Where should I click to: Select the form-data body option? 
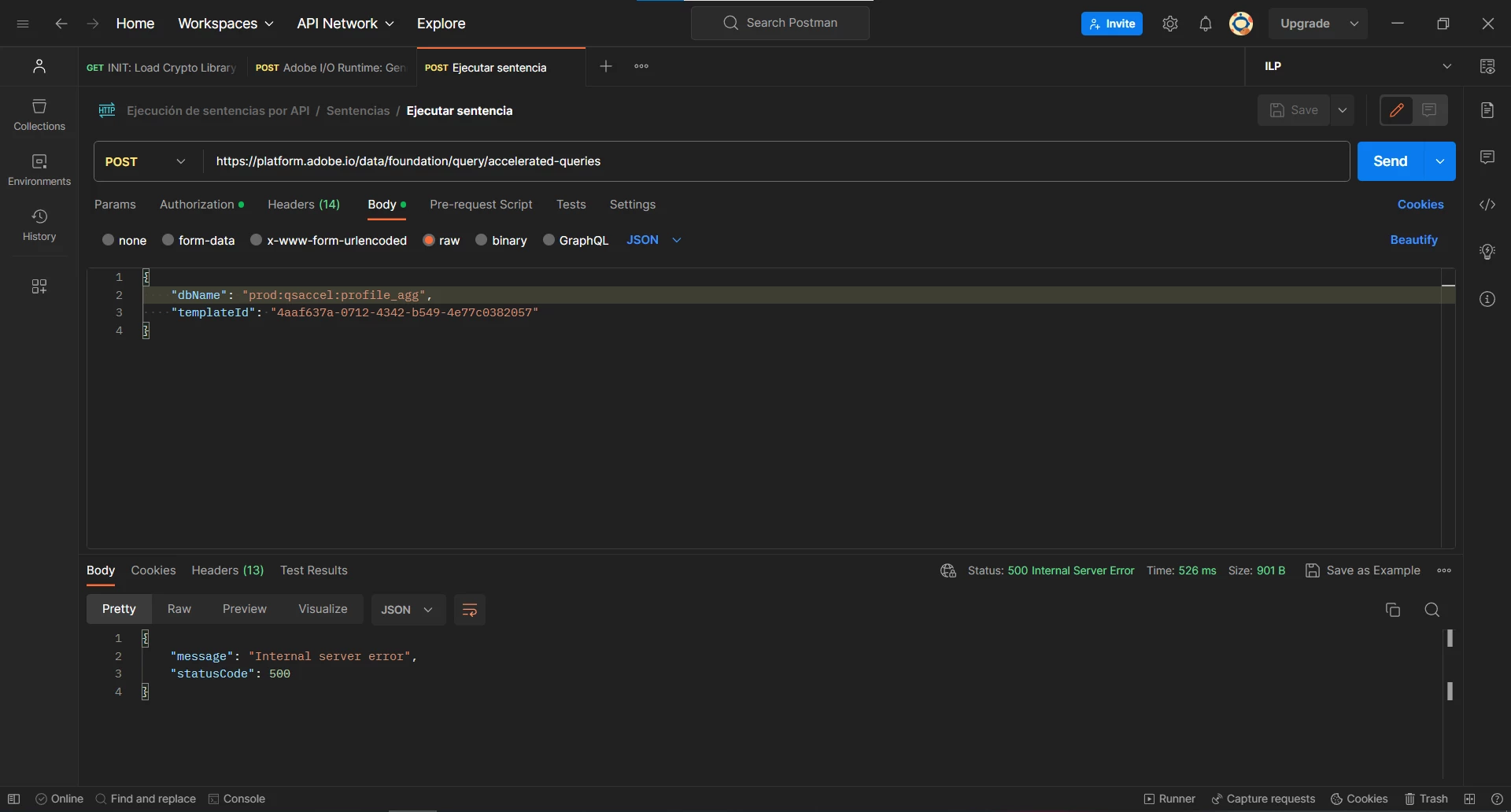point(198,240)
